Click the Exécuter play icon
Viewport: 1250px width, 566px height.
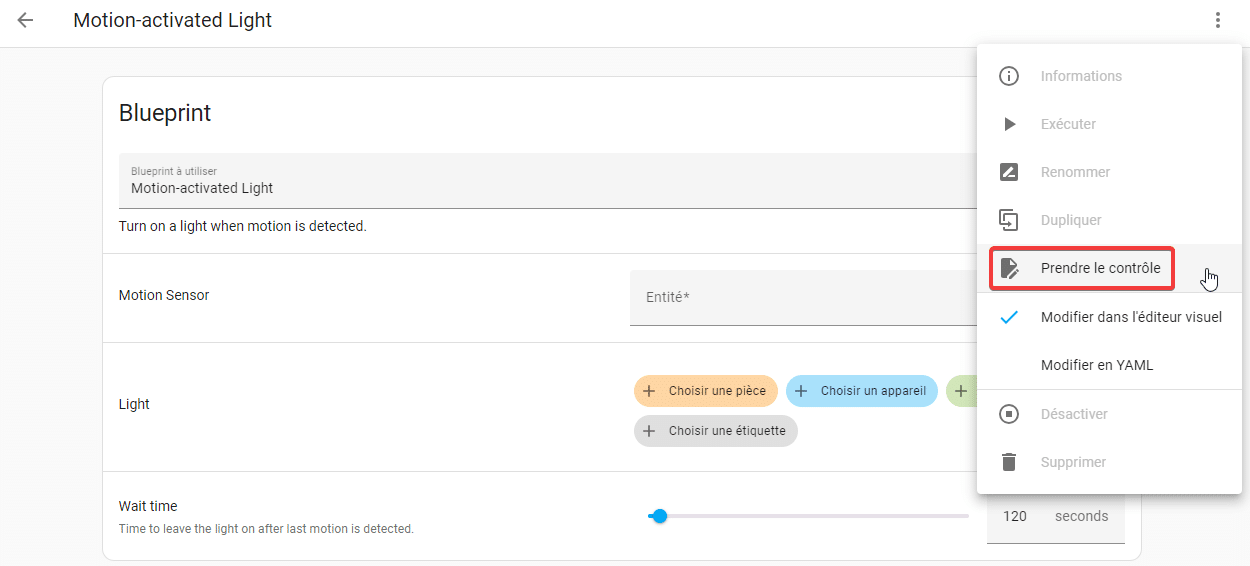coord(1009,124)
